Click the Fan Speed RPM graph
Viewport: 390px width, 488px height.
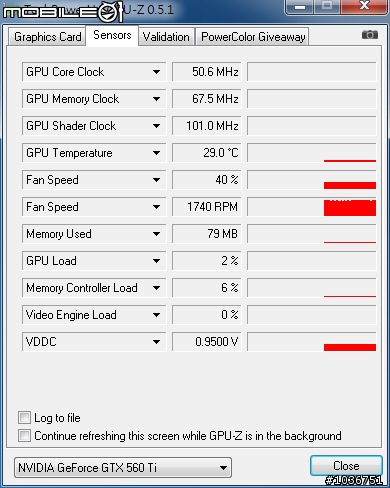coord(312,207)
